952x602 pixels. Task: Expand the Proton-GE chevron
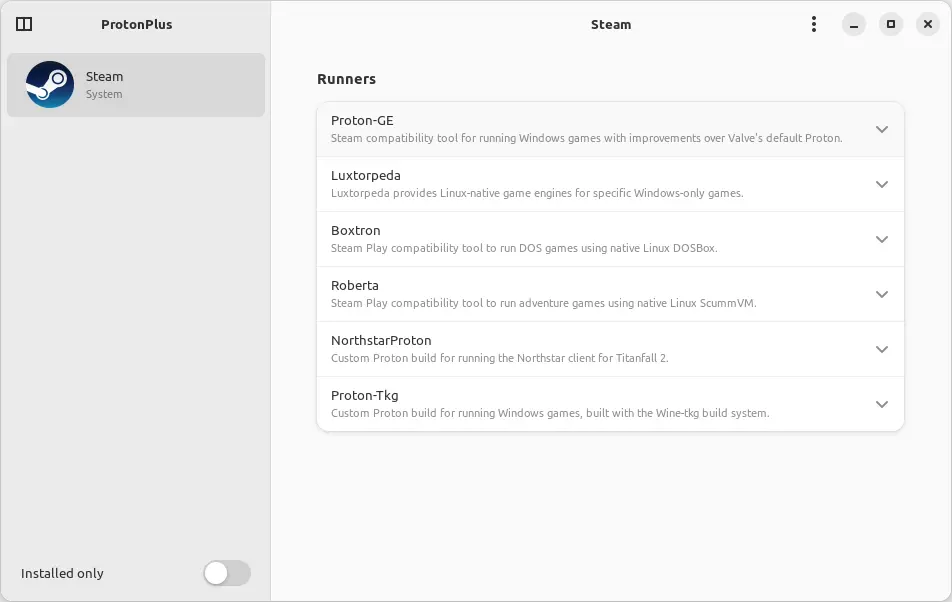882,129
